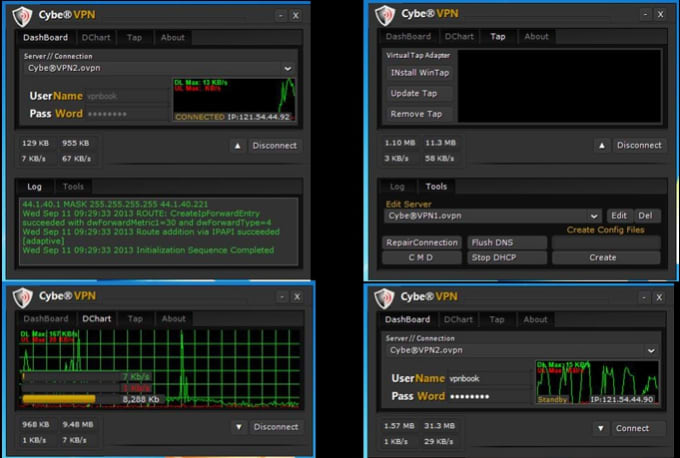Click the '31.3 MB' traffic value
Viewport: 680px width, 458px height.
tap(439, 426)
